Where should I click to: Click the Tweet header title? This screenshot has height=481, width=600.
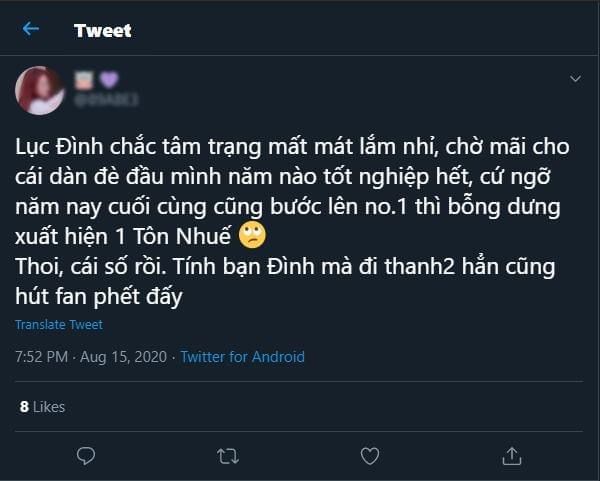pyautogui.click(x=103, y=30)
